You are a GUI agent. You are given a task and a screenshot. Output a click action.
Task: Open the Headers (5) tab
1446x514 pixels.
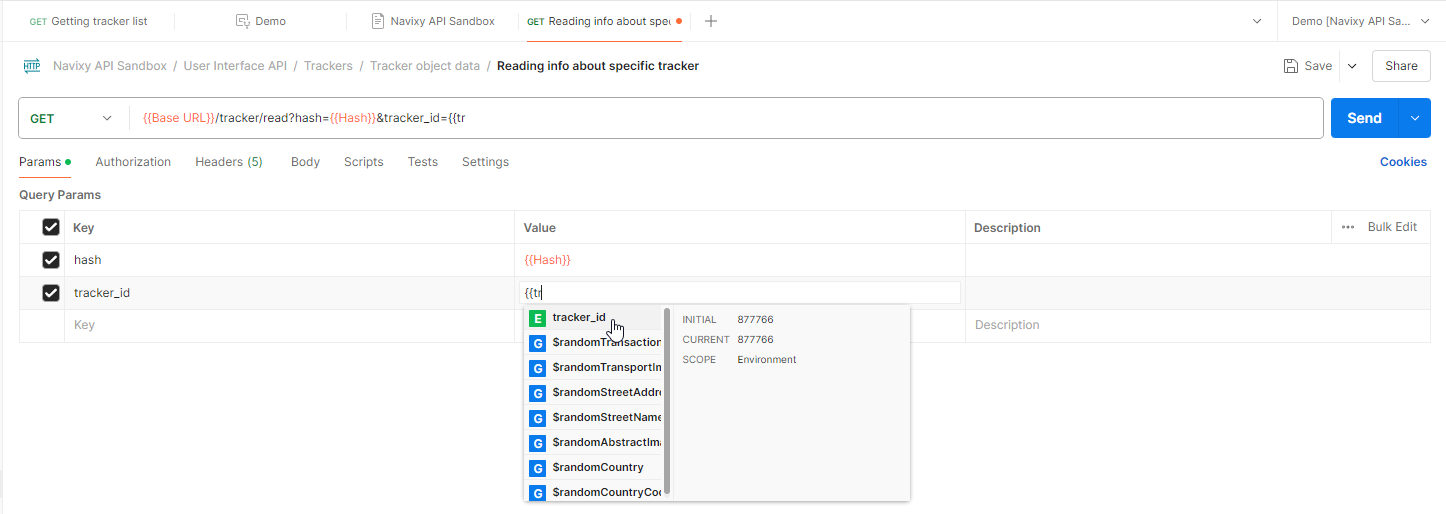tap(229, 162)
